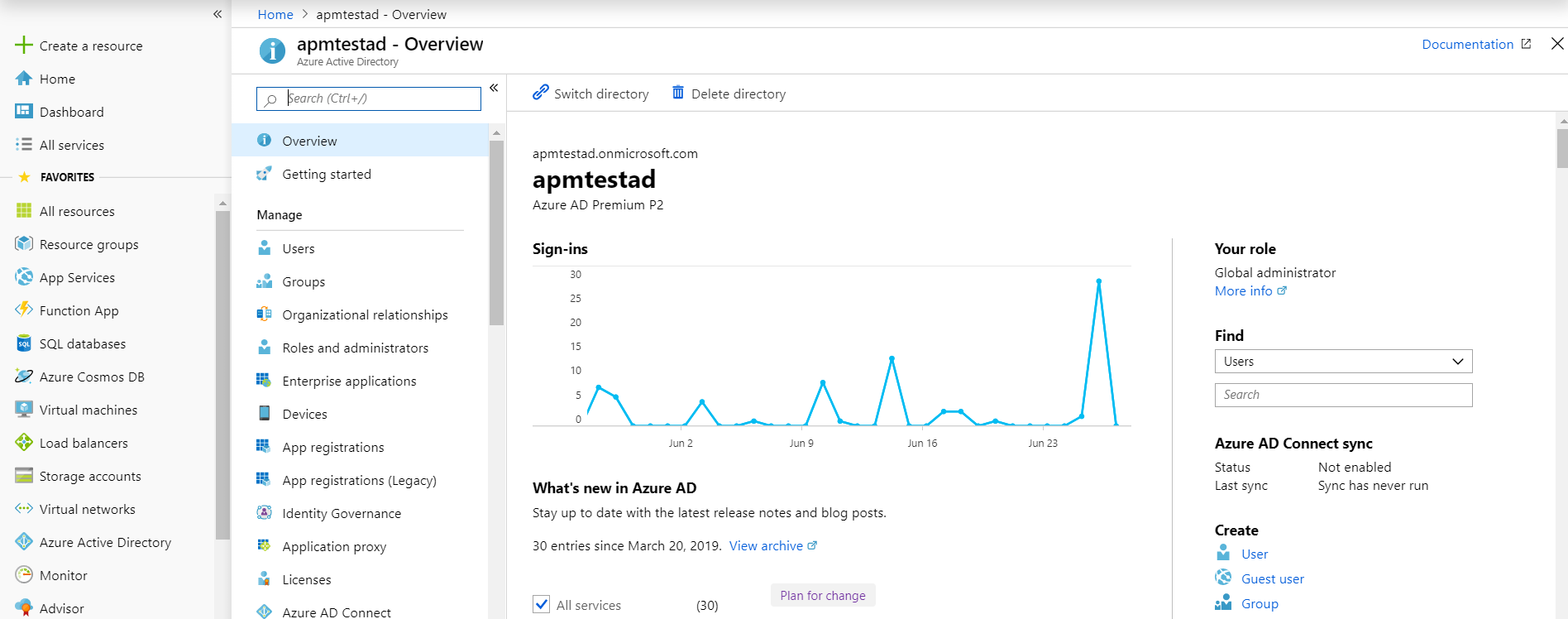
Task: Click the Create a resource plus icon
Action: pos(24,45)
